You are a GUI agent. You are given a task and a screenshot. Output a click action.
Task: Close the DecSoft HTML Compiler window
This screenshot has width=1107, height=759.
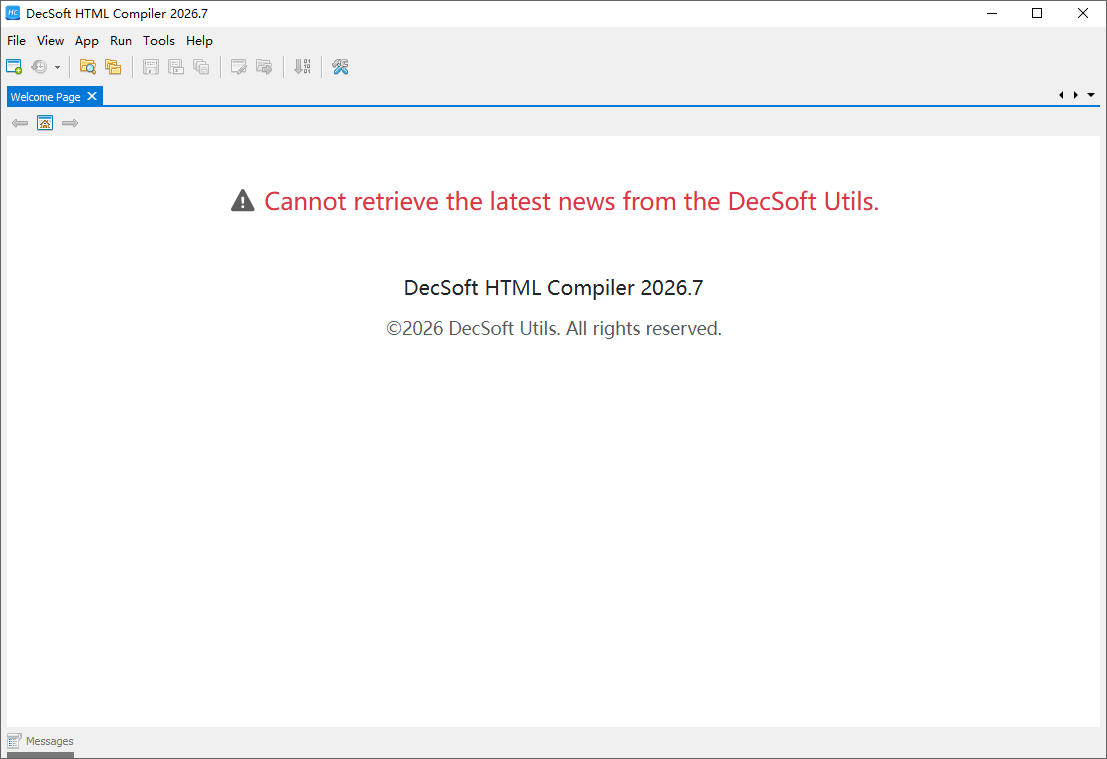pos(1082,13)
